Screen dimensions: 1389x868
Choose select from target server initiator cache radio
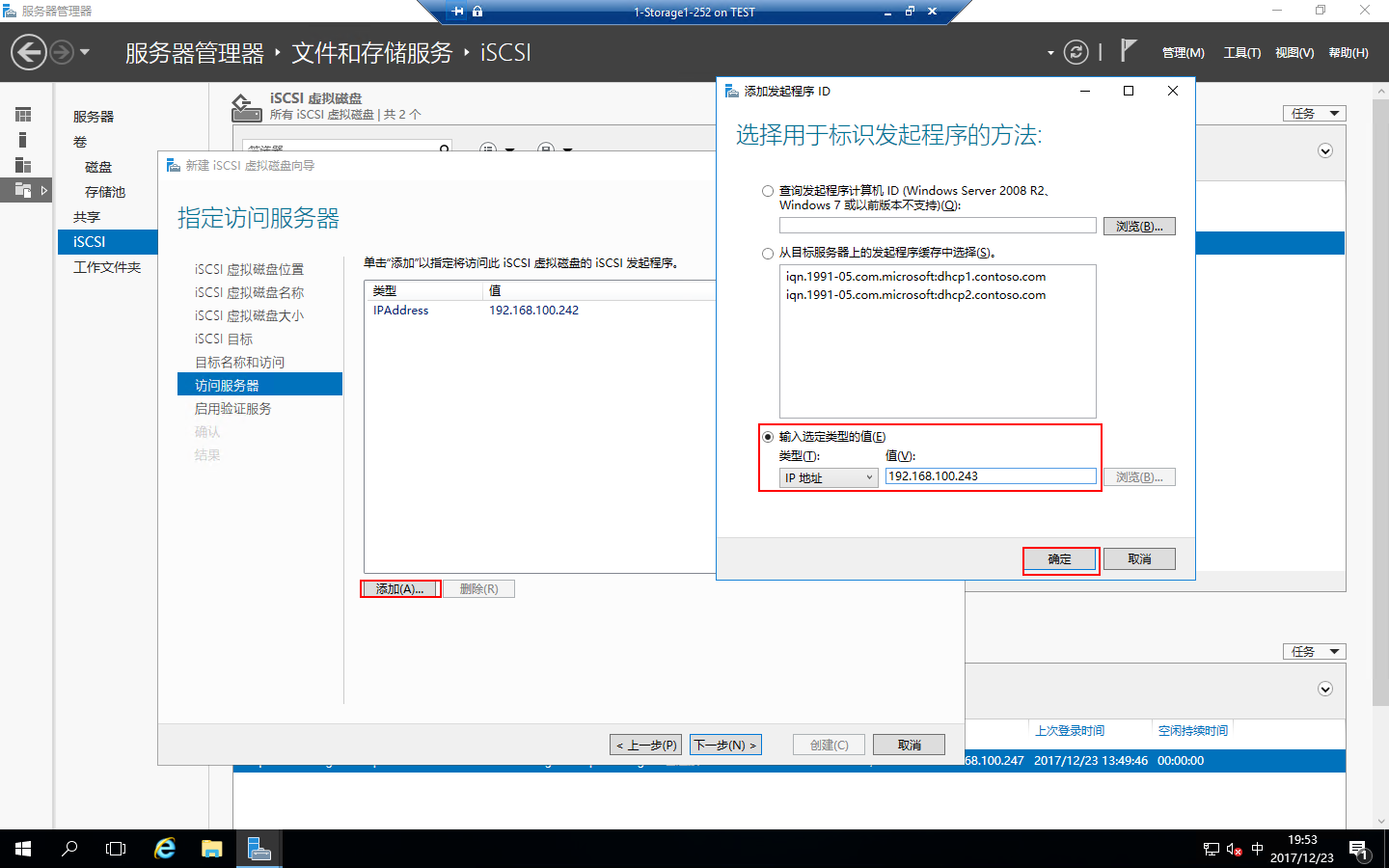click(x=768, y=254)
